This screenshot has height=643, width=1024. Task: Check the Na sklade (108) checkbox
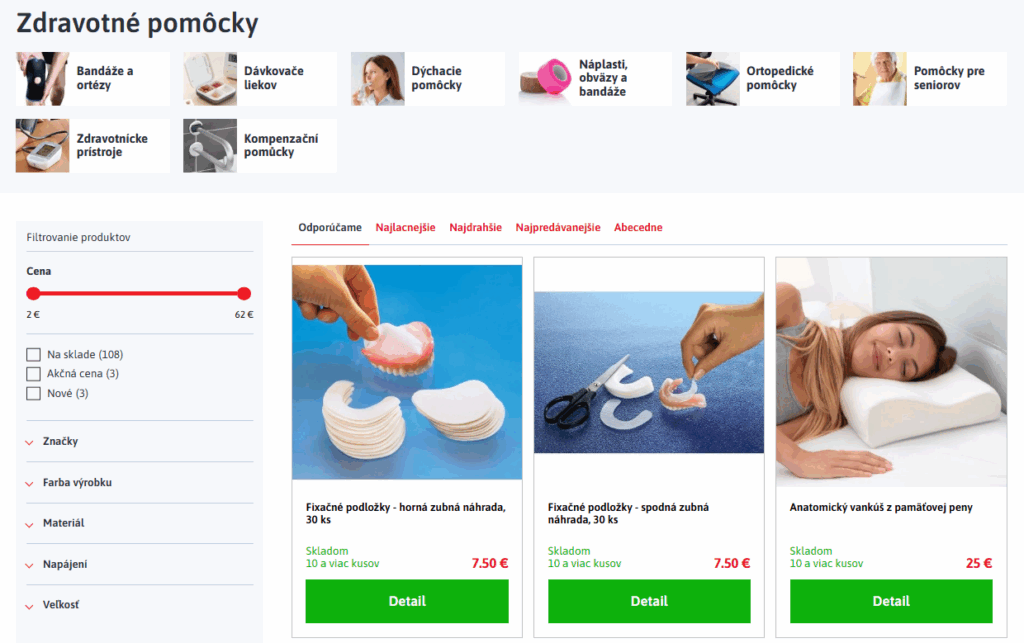click(33, 354)
